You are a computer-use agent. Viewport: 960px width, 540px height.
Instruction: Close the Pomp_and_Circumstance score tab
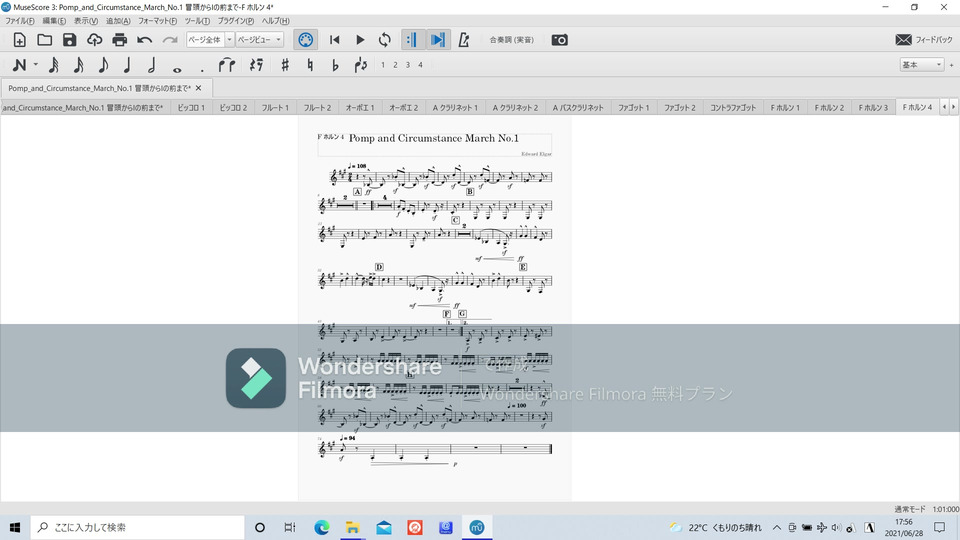(x=198, y=88)
